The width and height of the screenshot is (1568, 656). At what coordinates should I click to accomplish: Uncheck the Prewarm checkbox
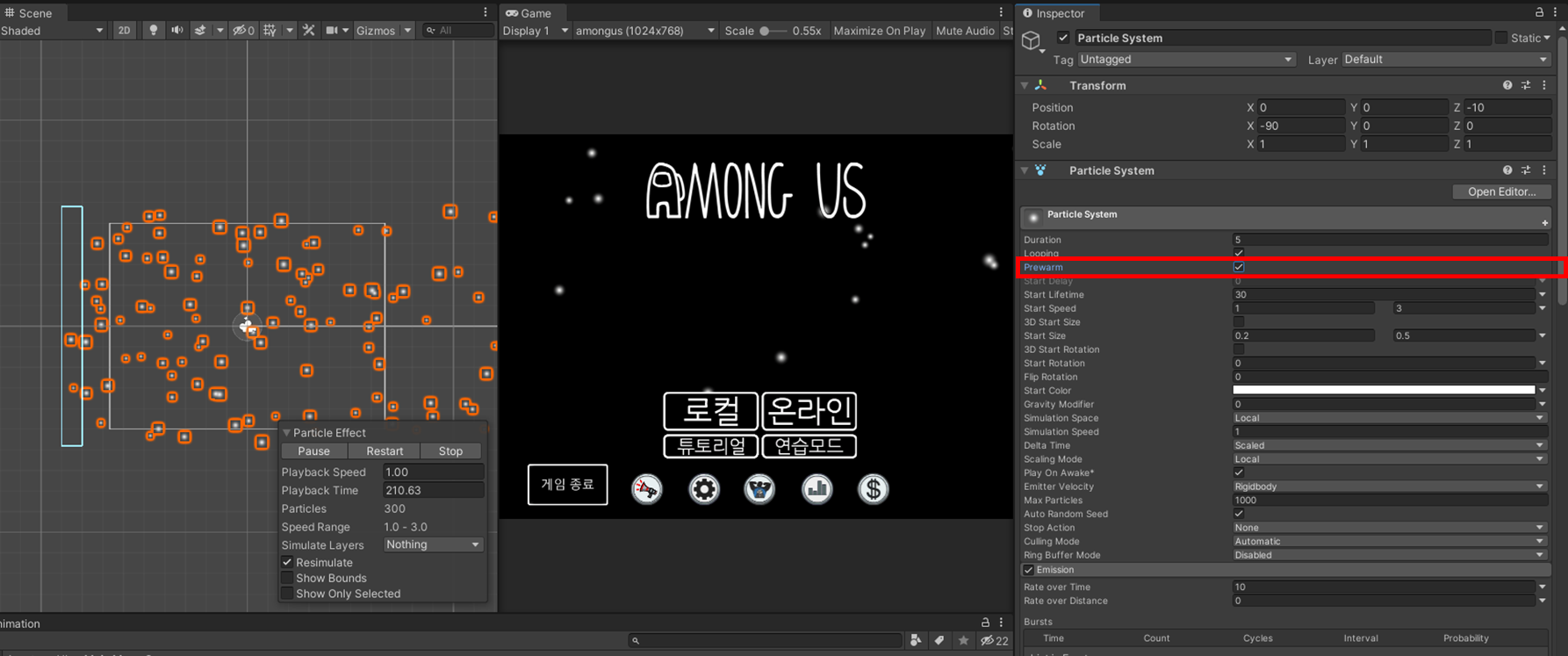(x=1239, y=267)
